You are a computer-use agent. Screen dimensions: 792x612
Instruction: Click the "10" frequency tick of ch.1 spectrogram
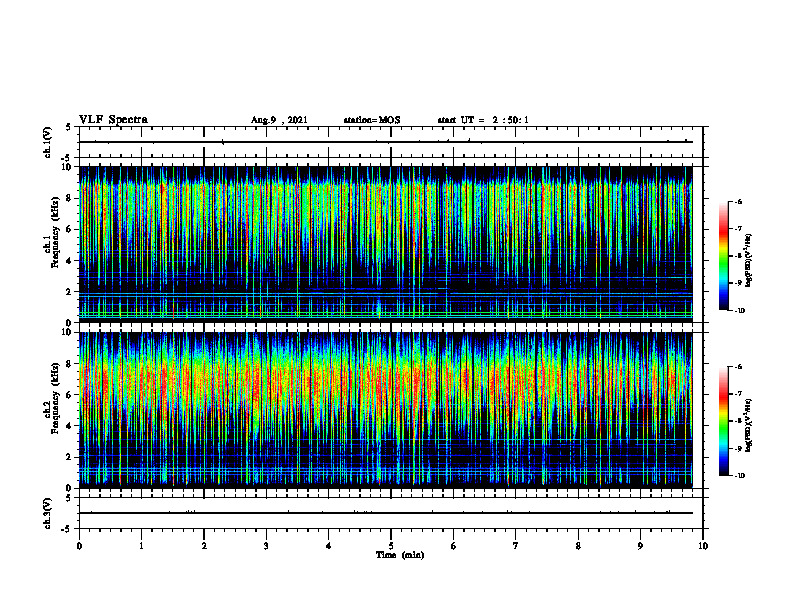pyautogui.click(x=67, y=167)
